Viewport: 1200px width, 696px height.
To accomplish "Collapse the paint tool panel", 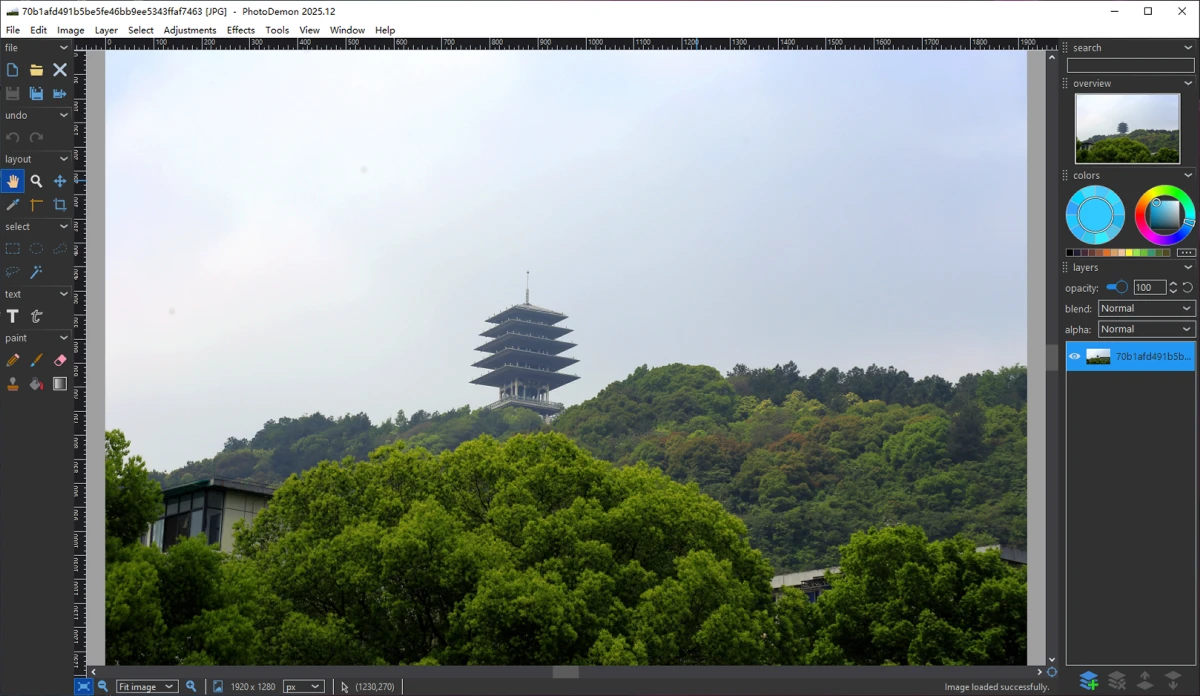I will coord(64,338).
